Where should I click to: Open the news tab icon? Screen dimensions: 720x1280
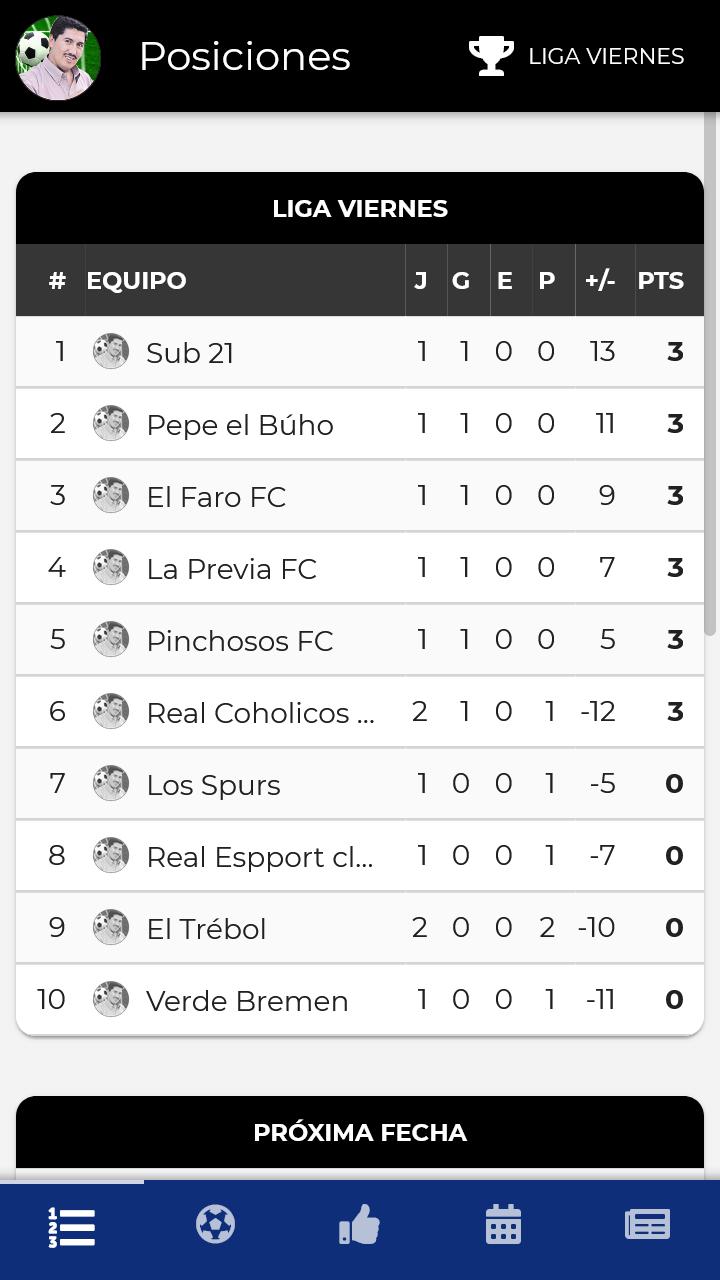click(647, 1224)
